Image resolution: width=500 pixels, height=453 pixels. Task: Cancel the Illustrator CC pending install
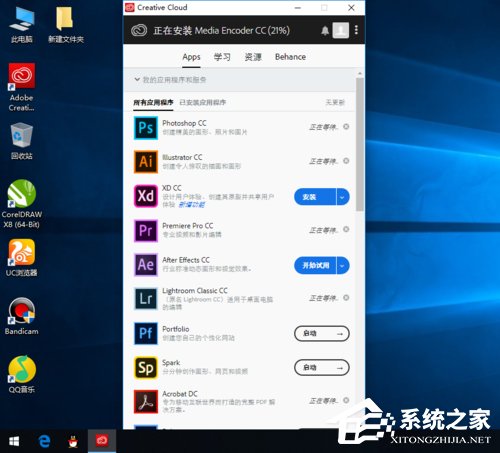coord(346,161)
